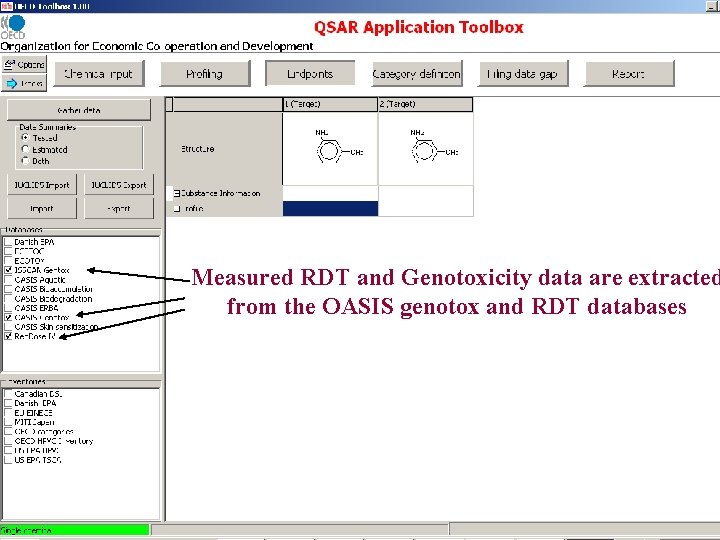Check the OASIS Skin sensitization database
Image resolution: width=720 pixels, height=540 pixels.
coord(8,327)
